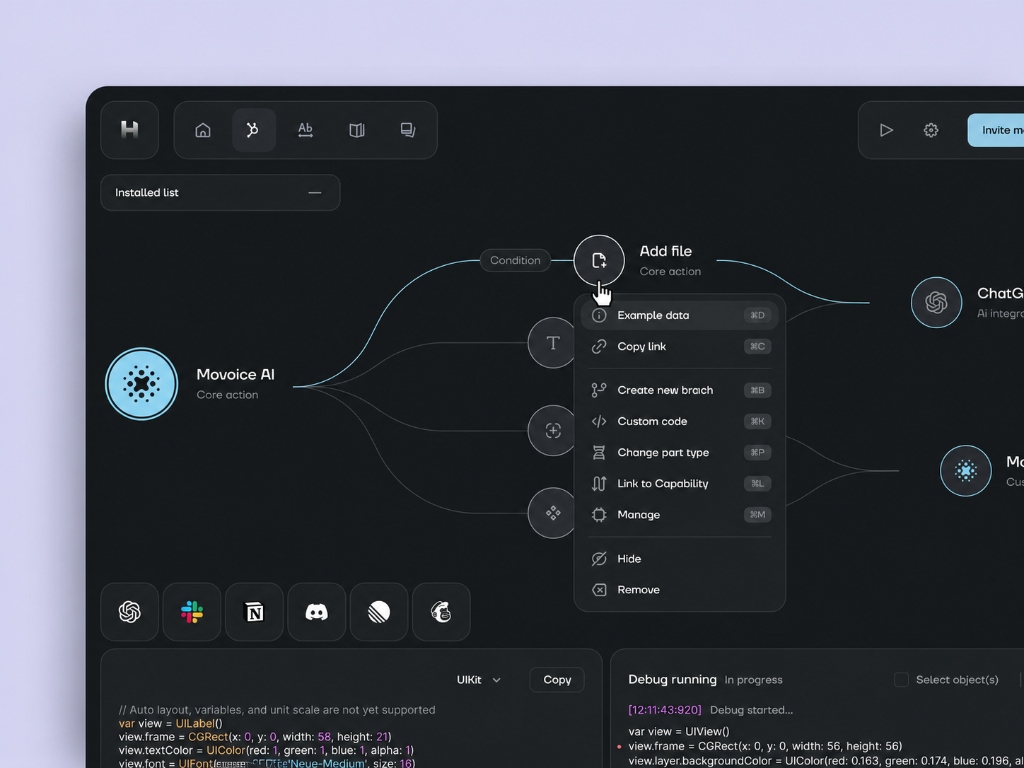Image resolution: width=1024 pixels, height=768 pixels.
Task: Click the Linear integration tile
Action: pyautogui.click(x=379, y=612)
